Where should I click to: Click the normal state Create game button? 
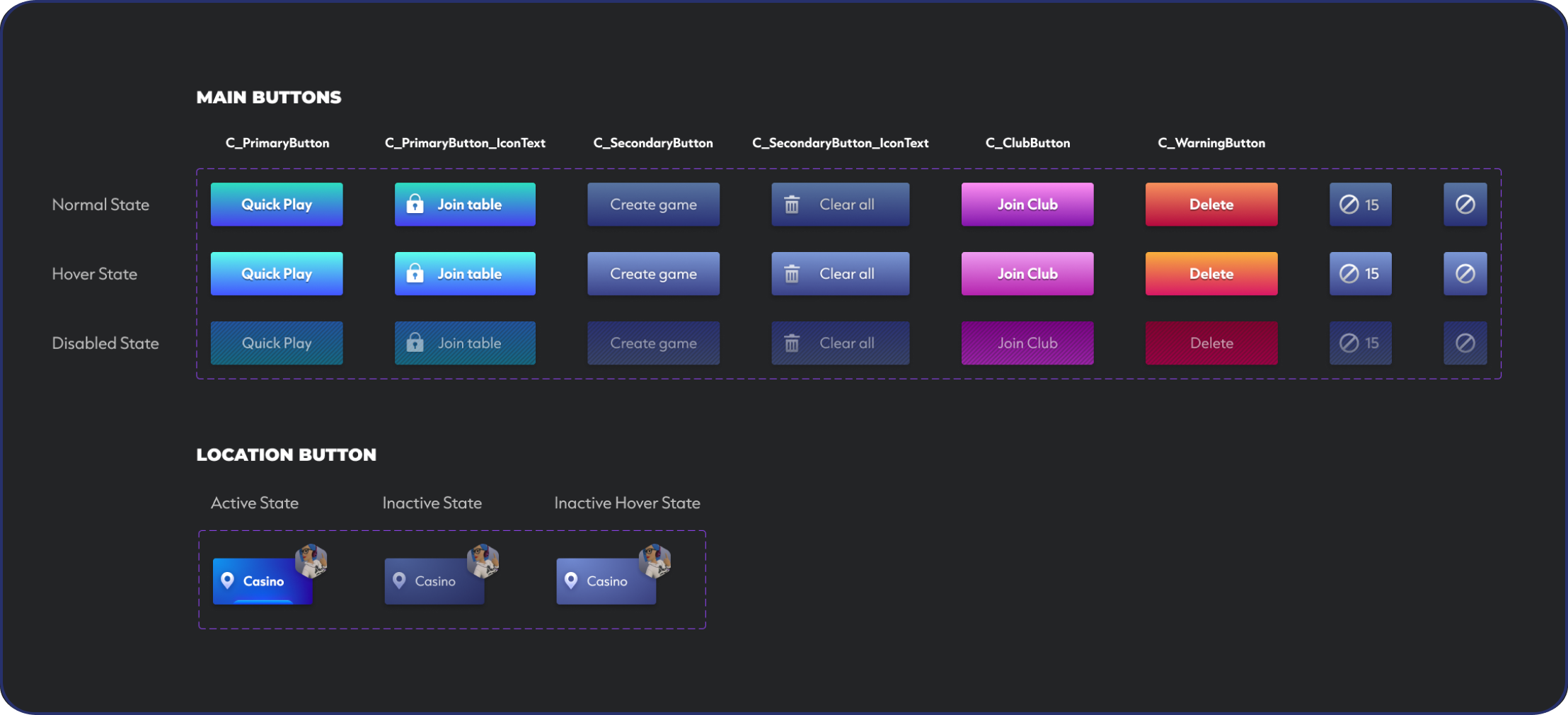(653, 205)
